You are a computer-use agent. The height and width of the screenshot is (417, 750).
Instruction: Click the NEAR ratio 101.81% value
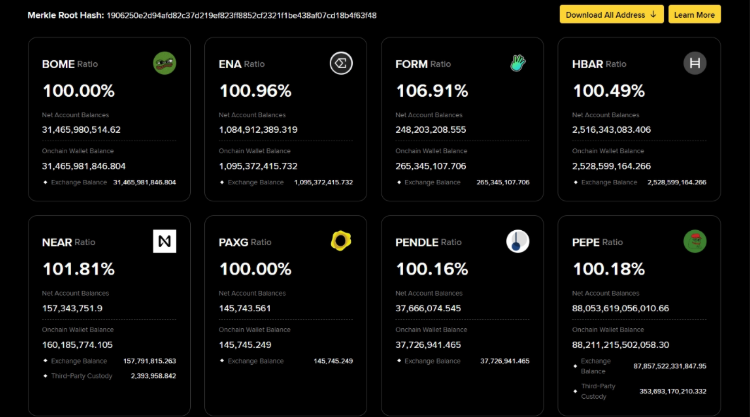point(78,269)
